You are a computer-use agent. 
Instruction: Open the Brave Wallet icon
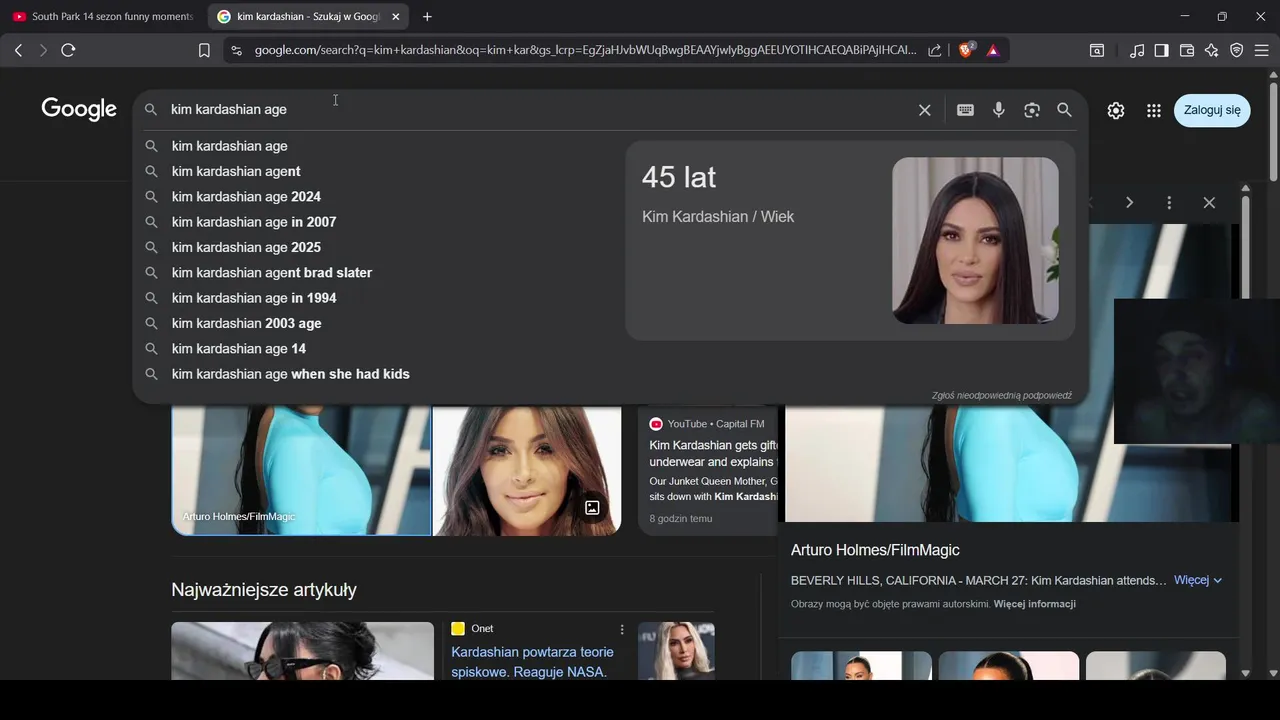tap(1187, 50)
